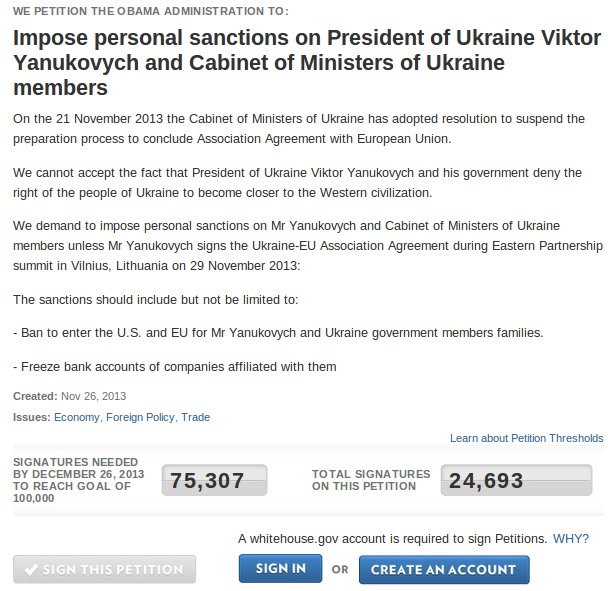Click the paragraph about 21 November 2013 resolution
Viewport: 608px width, 591px height.
click(x=298, y=128)
